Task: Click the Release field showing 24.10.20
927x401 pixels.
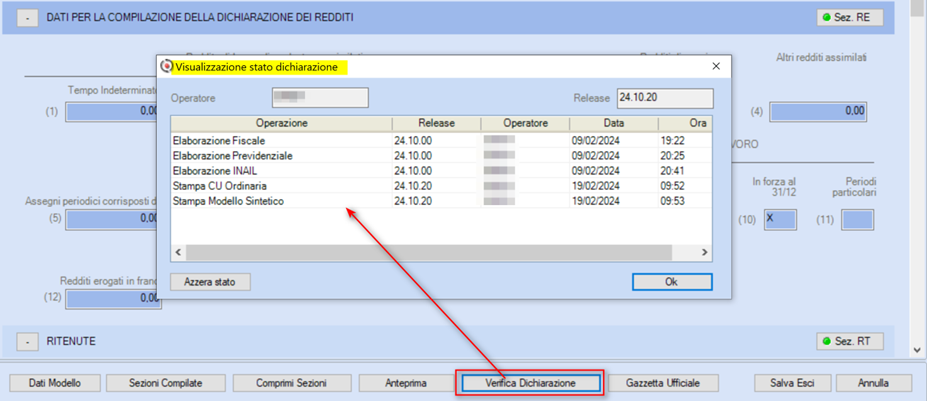Action: coord(665,98)
